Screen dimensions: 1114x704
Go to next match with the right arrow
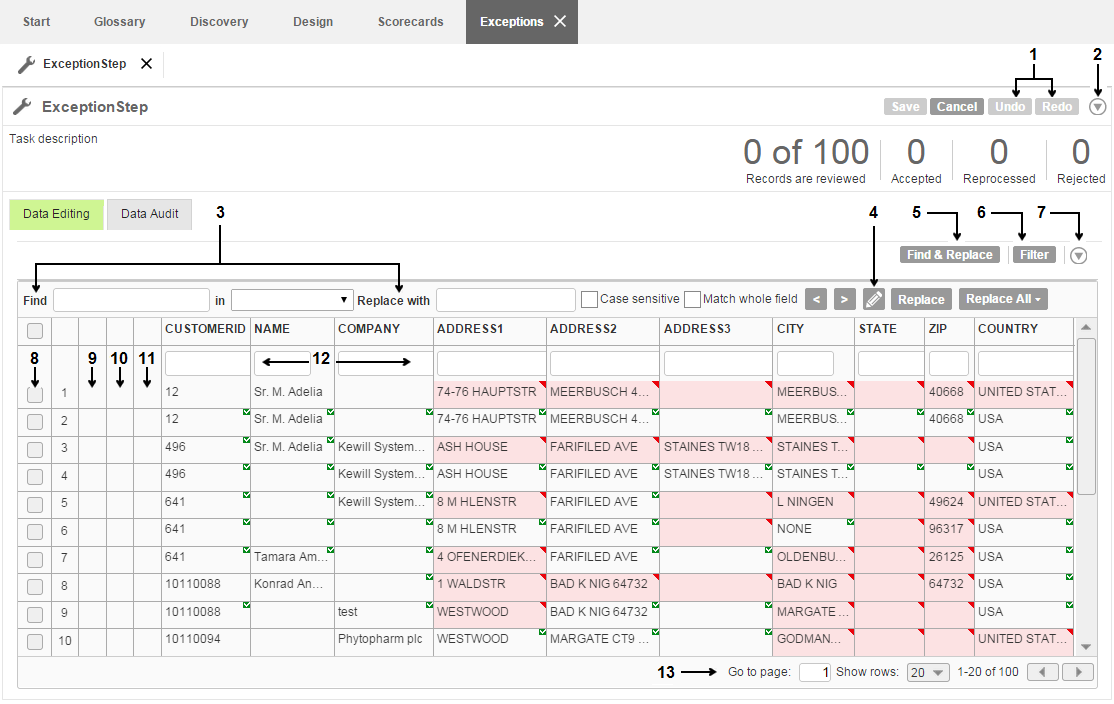(844, 300)
